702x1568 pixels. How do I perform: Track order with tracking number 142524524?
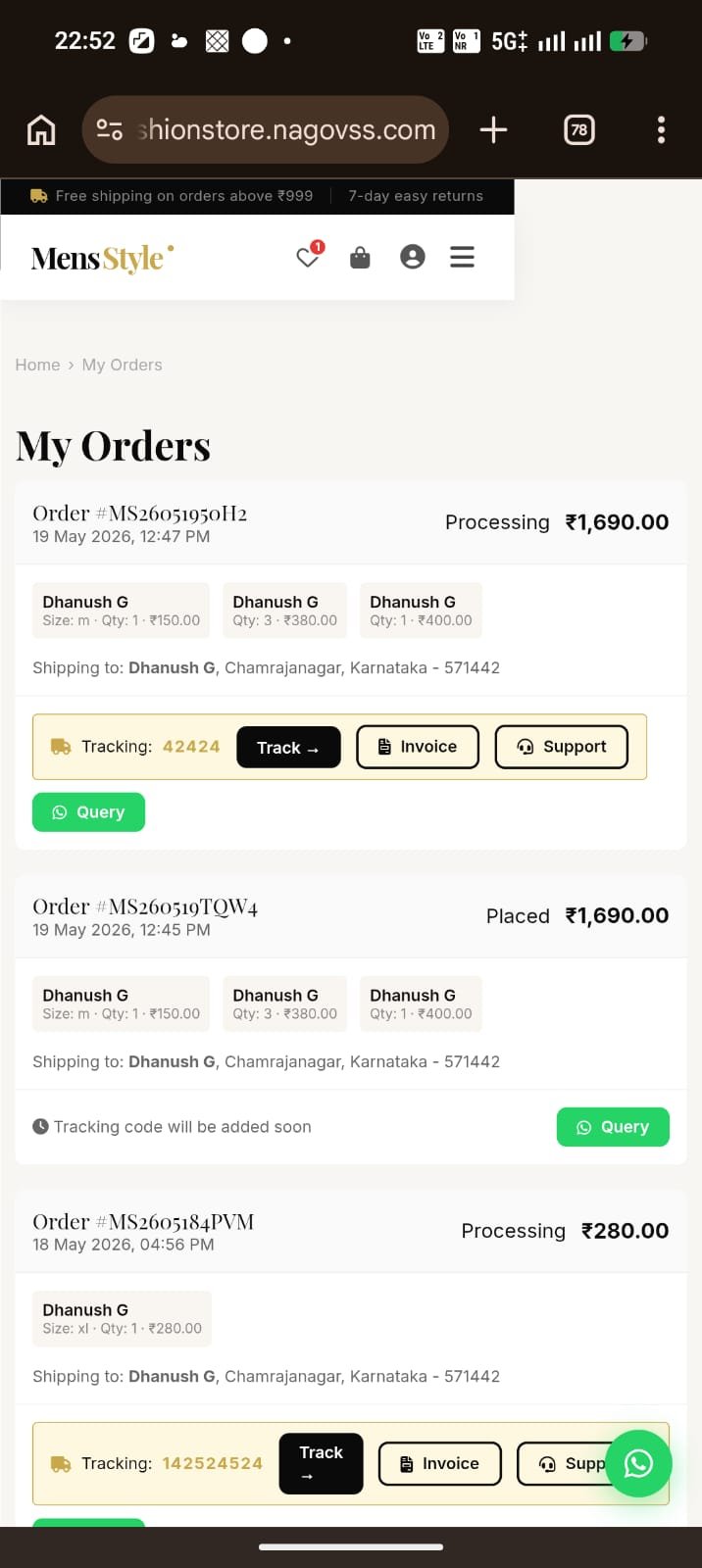point(321,1463)
